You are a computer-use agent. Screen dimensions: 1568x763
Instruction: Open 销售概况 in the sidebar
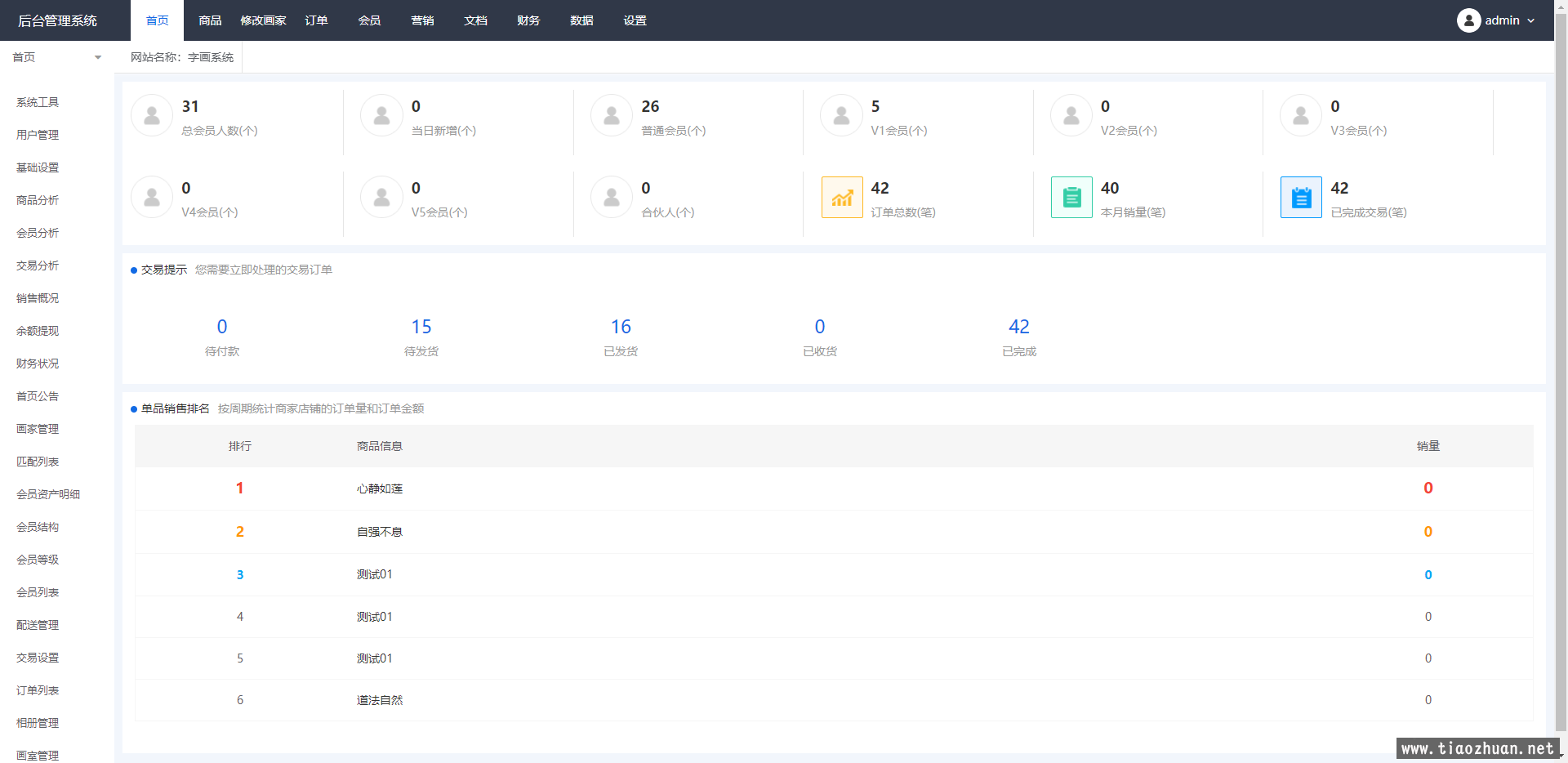click(38, 298)
